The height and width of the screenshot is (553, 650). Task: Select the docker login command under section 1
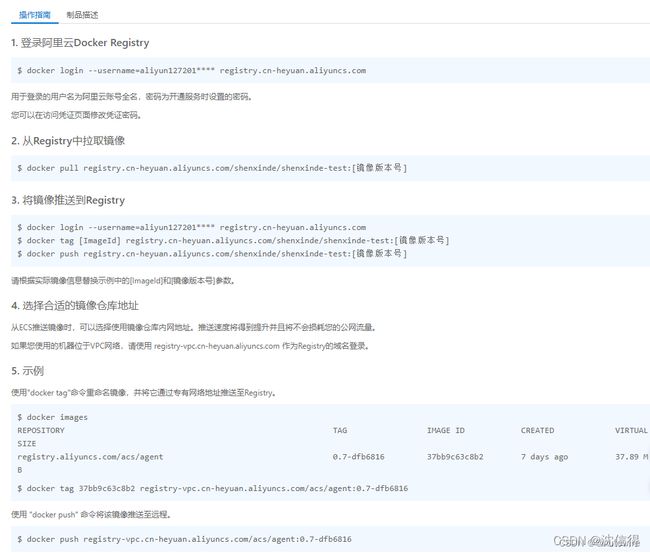pyautogui.click(x=192, y=70)
